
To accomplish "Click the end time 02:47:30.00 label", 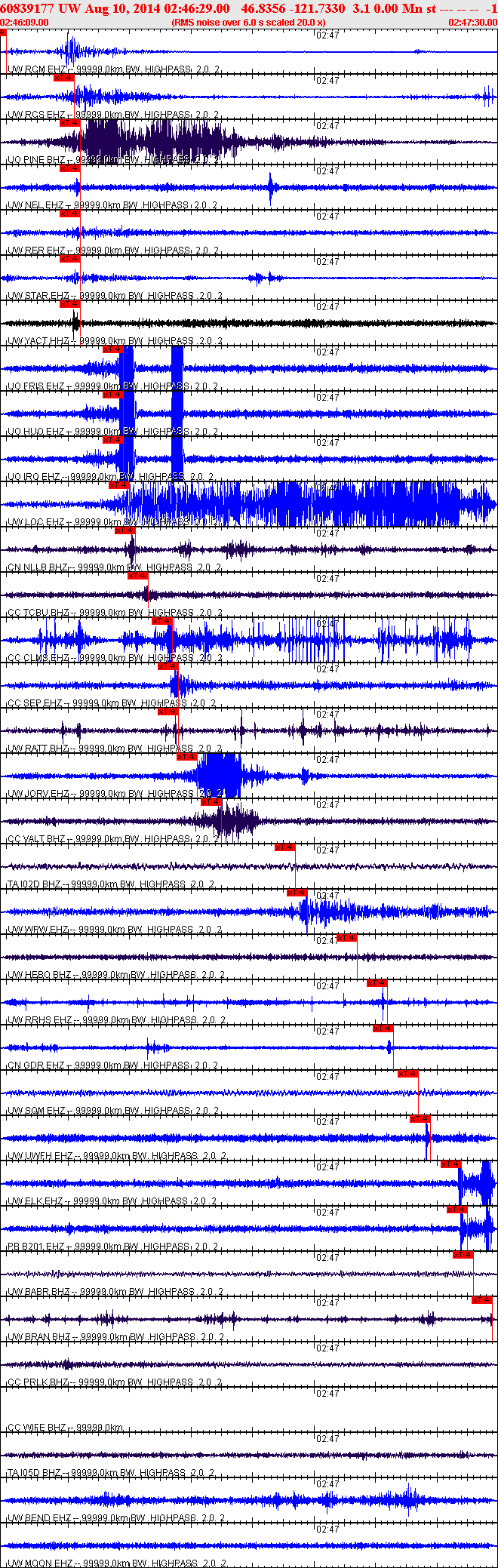I will [472, 23].
